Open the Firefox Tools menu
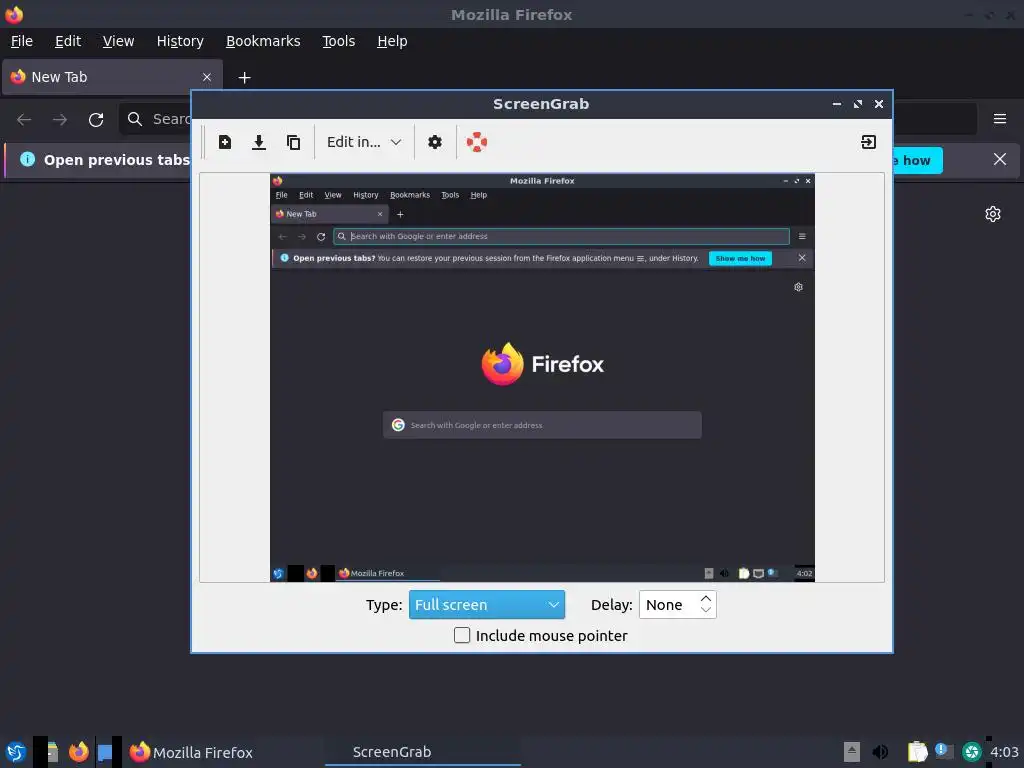Viewport: 1024px width, 768px height. tap(338, 41)
